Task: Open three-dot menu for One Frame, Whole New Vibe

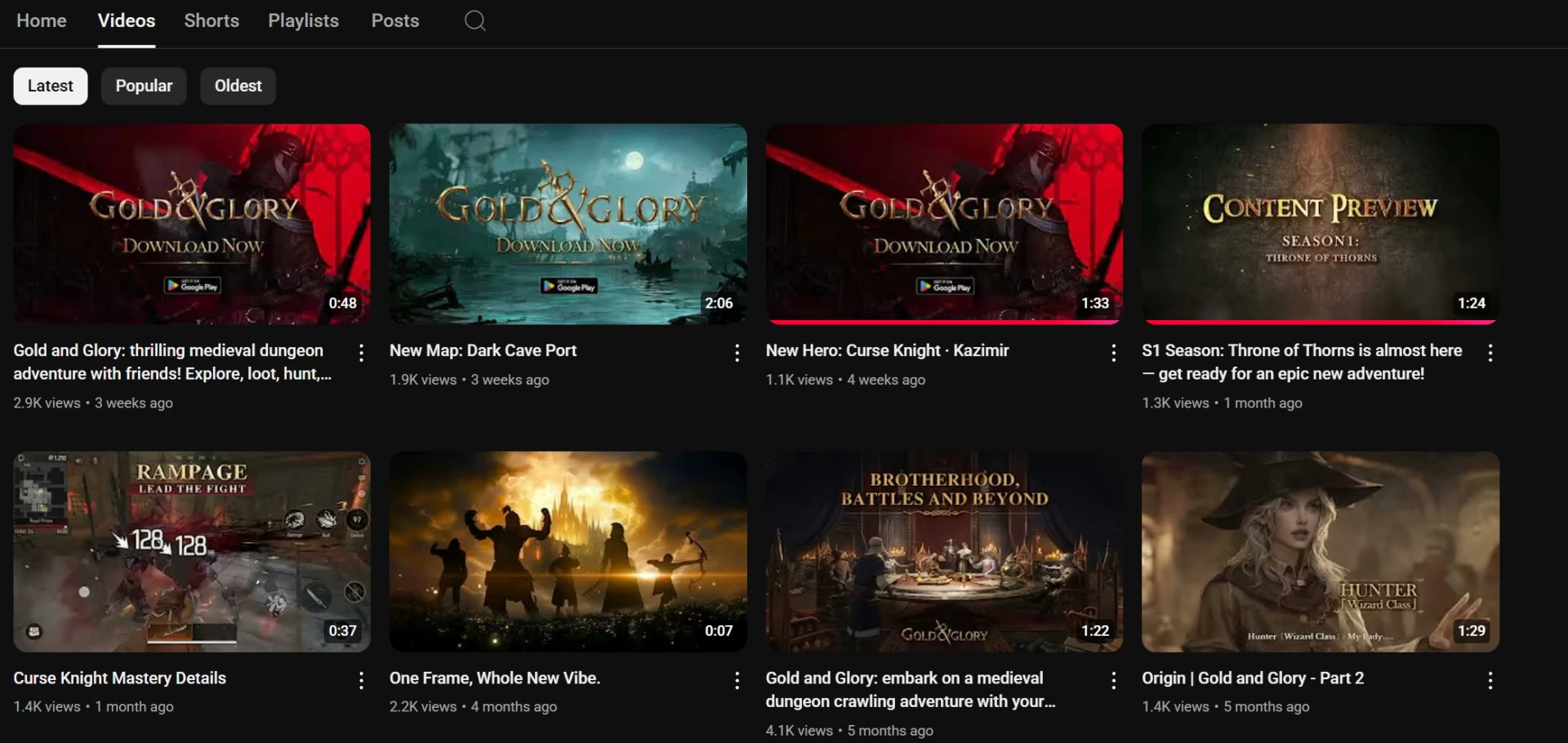Action: click(737, 680)
